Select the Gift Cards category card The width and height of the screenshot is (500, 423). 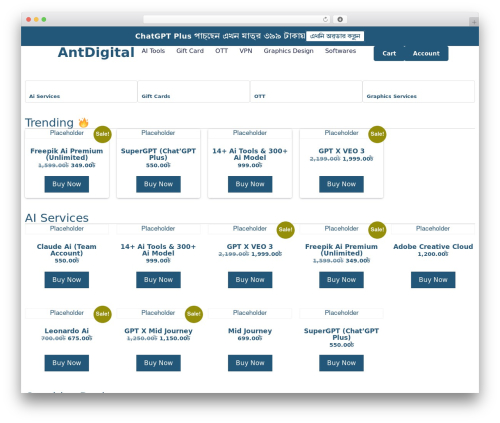click(x=194, y=91)
